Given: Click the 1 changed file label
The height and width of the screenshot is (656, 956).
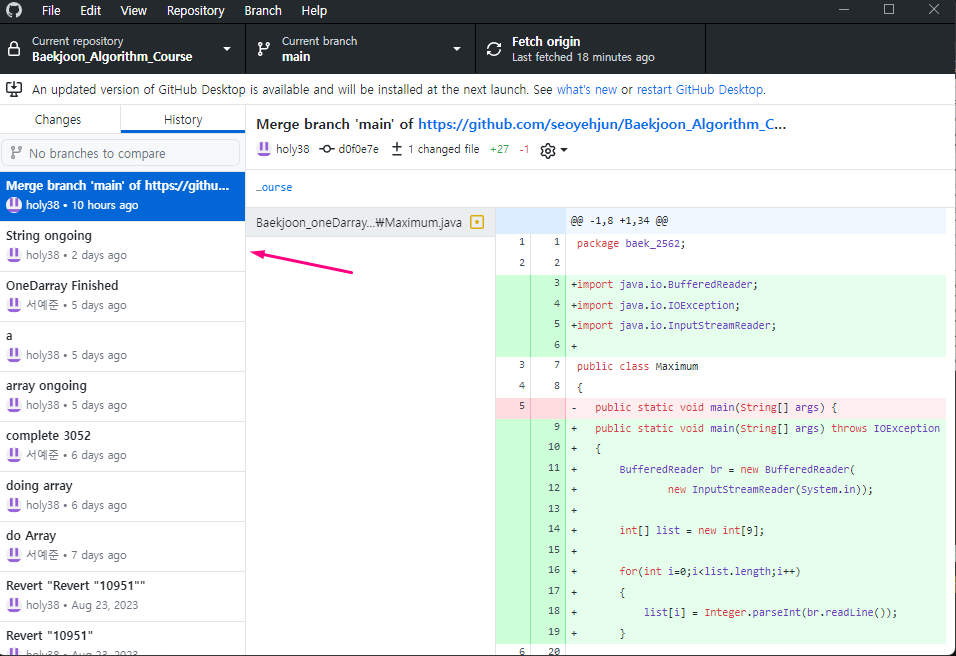Looking at the screenshot, I should pos(443,149).
